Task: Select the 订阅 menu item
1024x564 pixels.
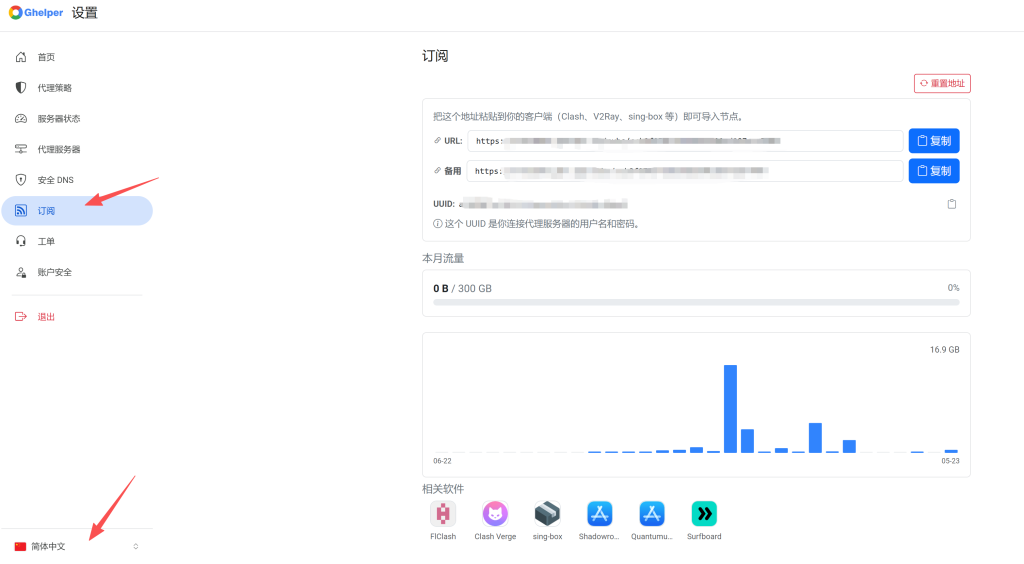Action: click(x=77, y=210)
